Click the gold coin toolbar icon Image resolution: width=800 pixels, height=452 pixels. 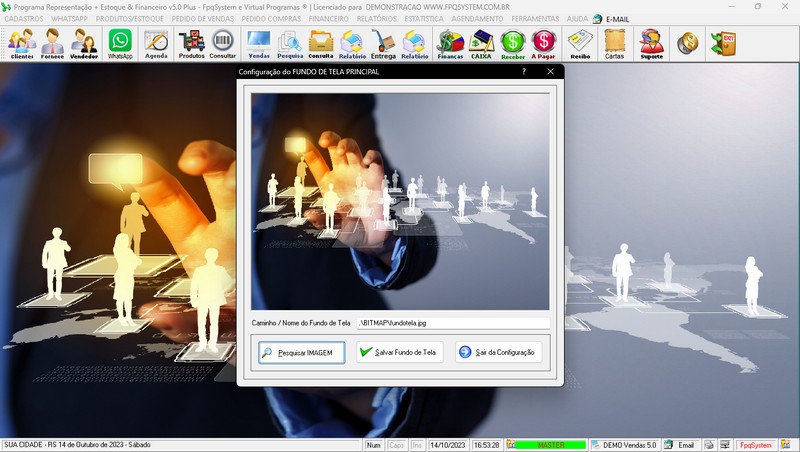(687, 43)
